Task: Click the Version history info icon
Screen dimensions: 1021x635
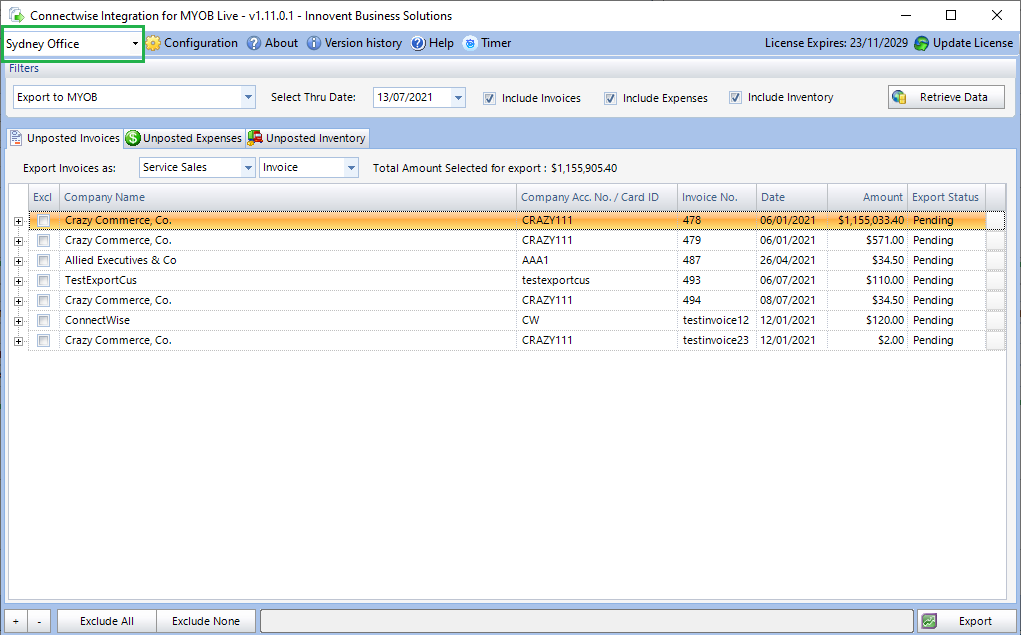Action: (x=314, y=44)
